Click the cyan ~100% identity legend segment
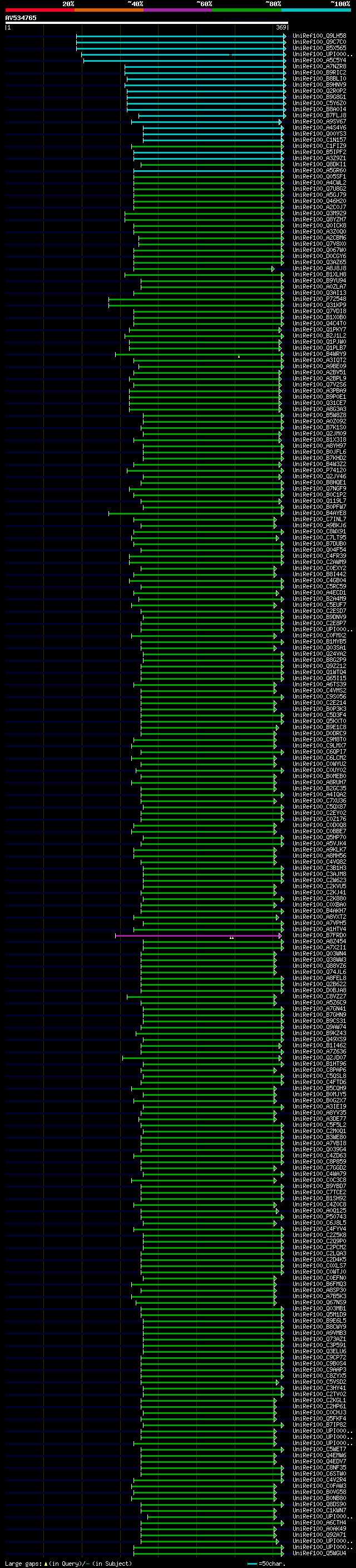This screenshot has width=356, height=1568. tap(316, 10)
